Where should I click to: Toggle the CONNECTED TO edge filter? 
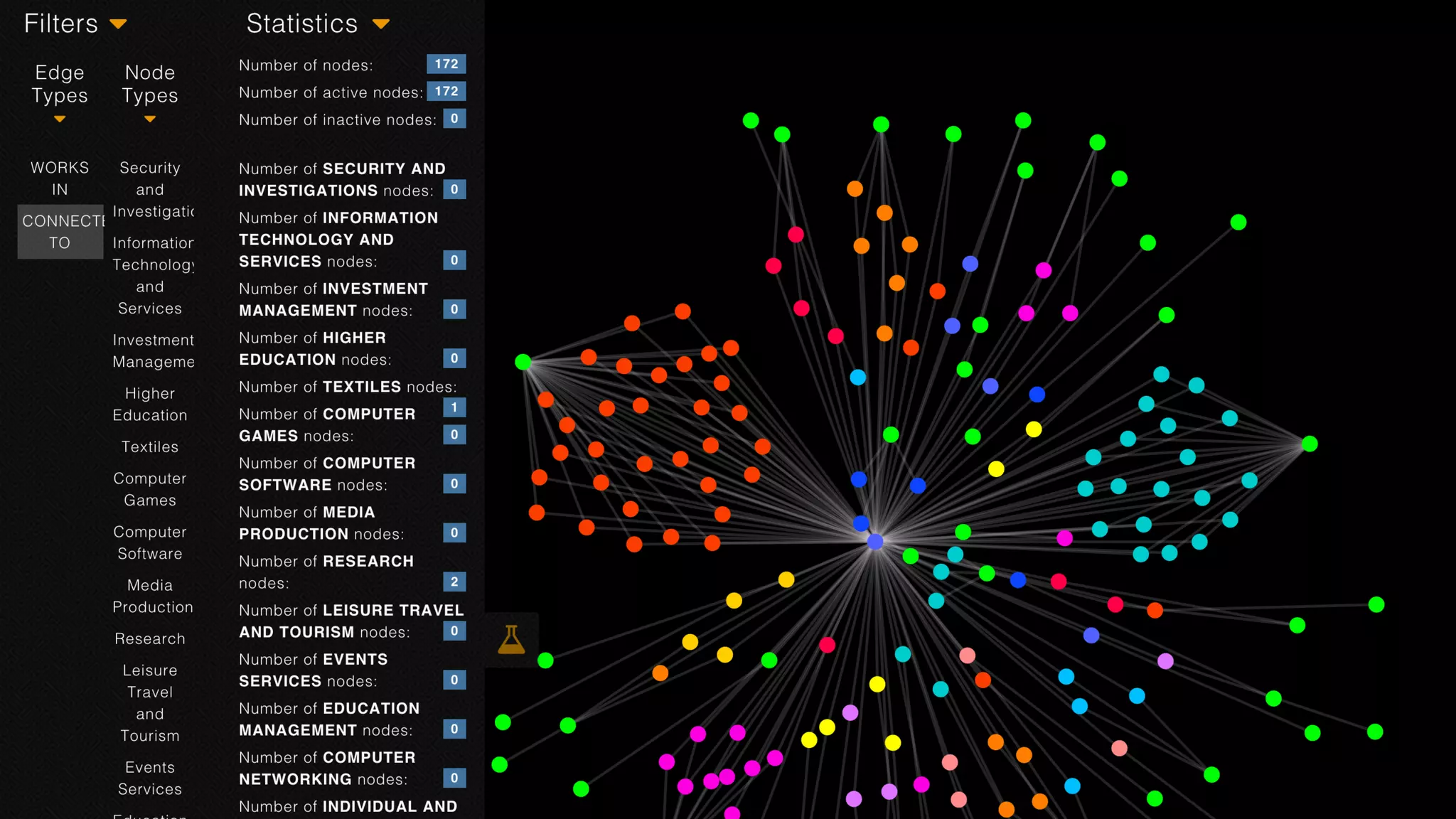[60, 232]
